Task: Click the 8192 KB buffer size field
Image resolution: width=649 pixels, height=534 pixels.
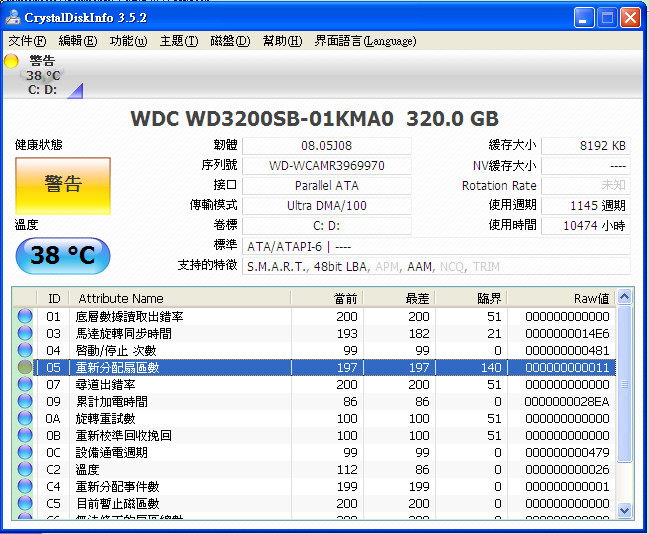Action: click(x=586, y=146)
